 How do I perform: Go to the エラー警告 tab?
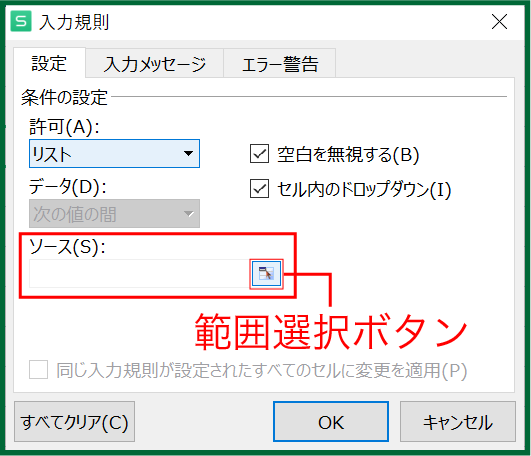click(280, 64)
